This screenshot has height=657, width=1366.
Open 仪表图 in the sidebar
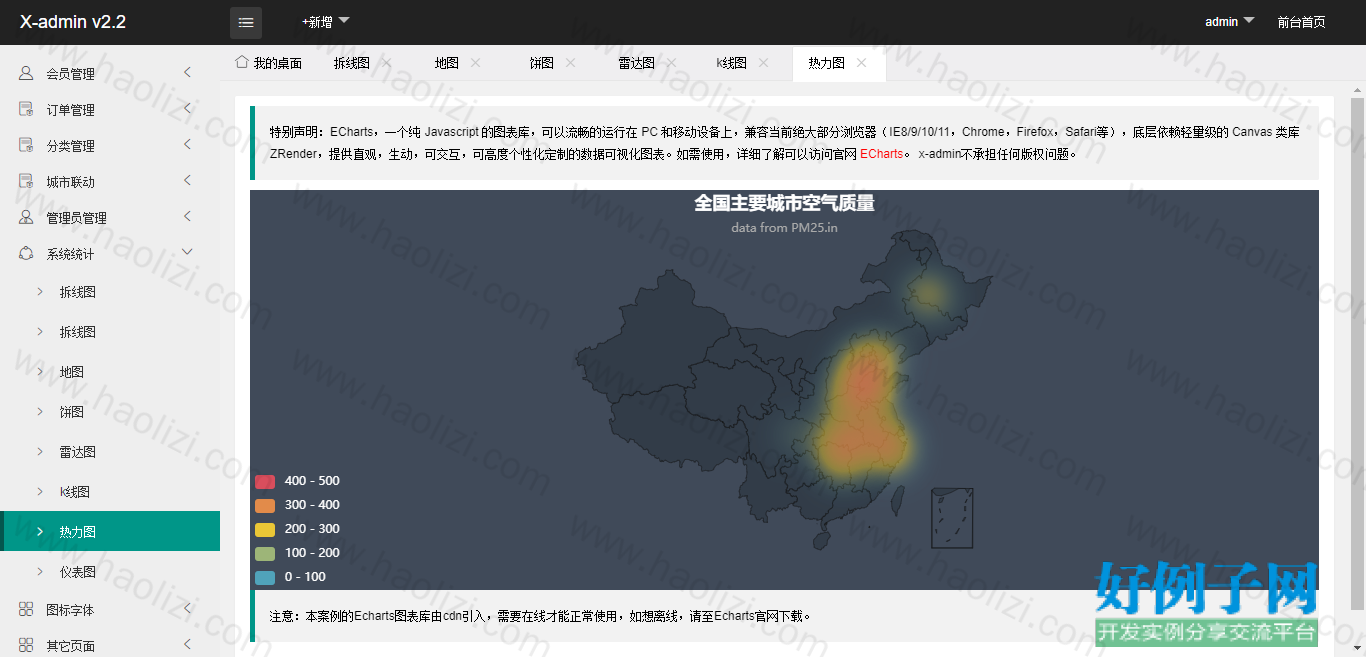110,572
